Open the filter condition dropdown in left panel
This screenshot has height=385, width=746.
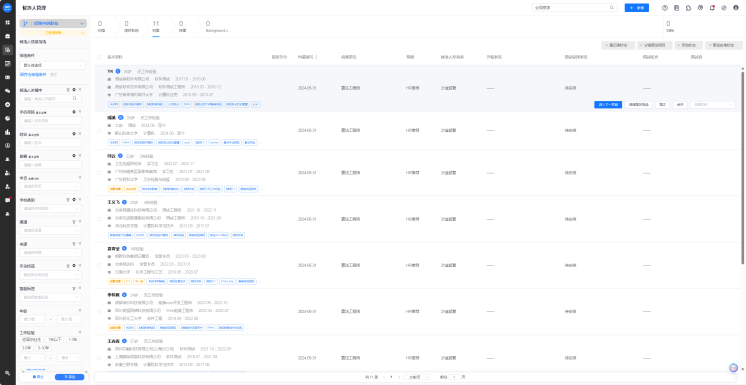tap(52, 65)
